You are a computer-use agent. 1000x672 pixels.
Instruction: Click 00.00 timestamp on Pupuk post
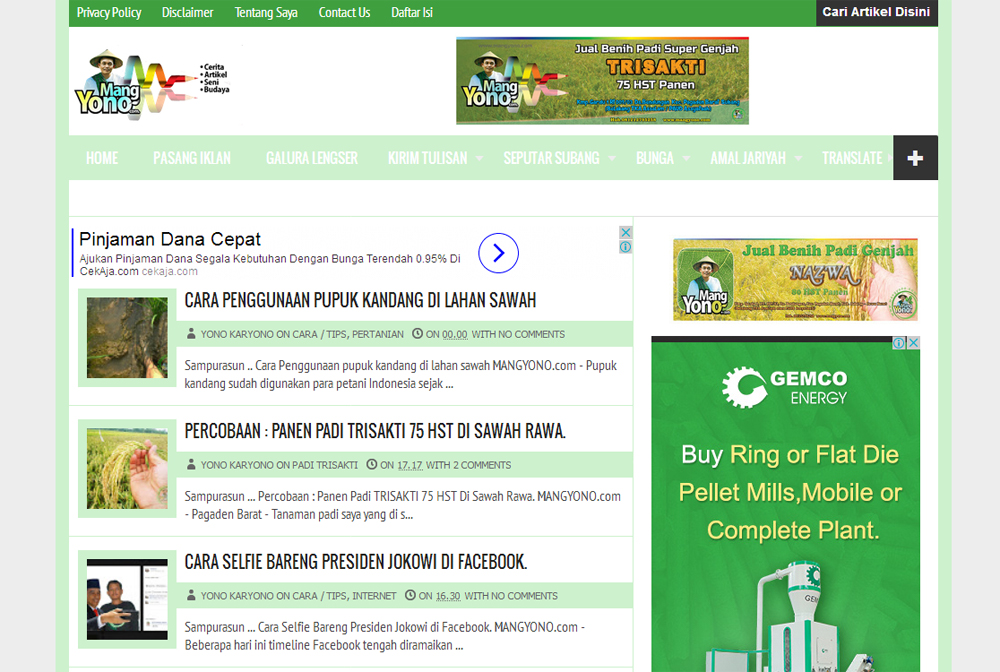point(455,334)
